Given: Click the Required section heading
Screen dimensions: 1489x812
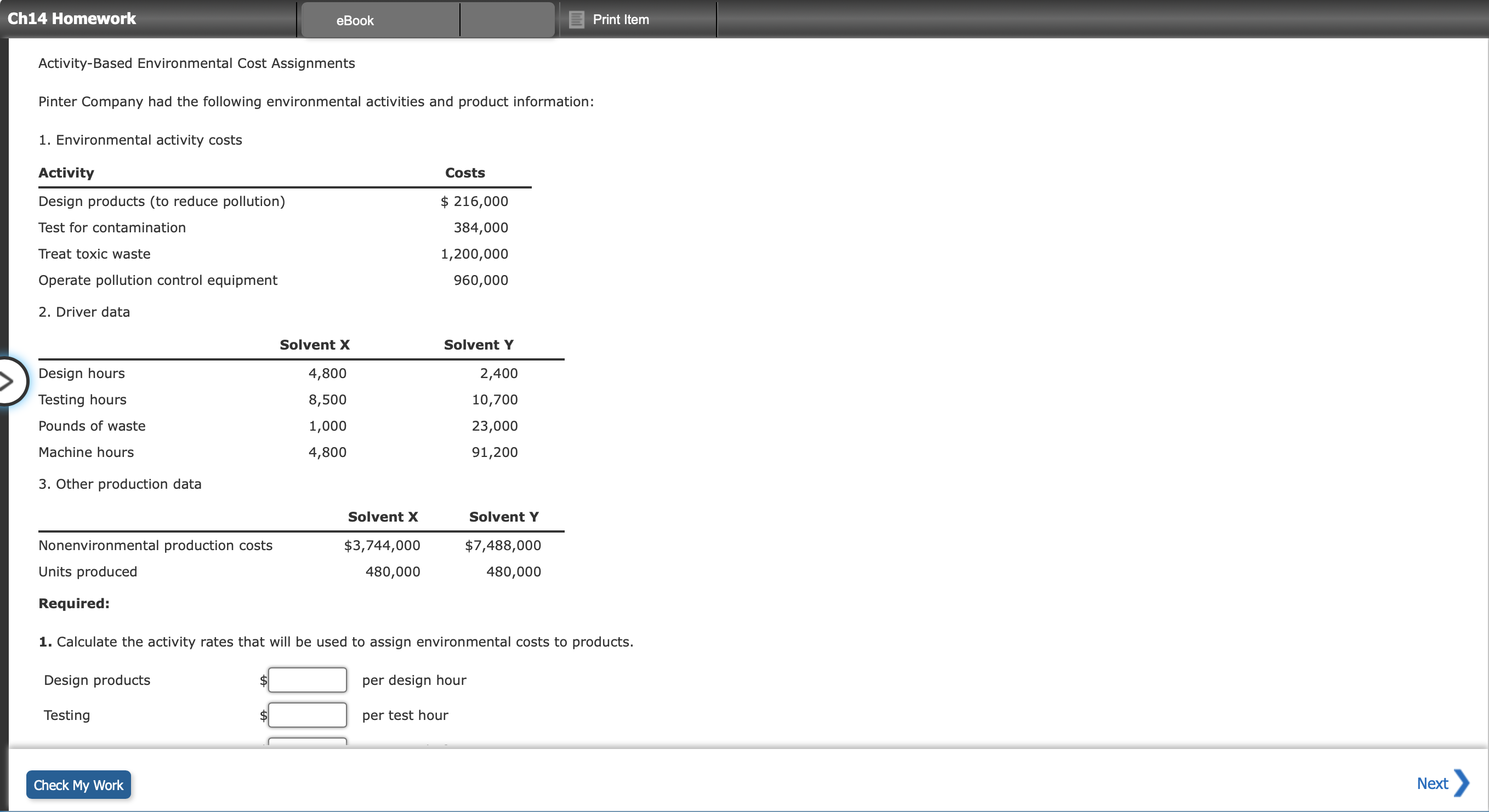Looking at the screenshot, I should coord(73,602).
